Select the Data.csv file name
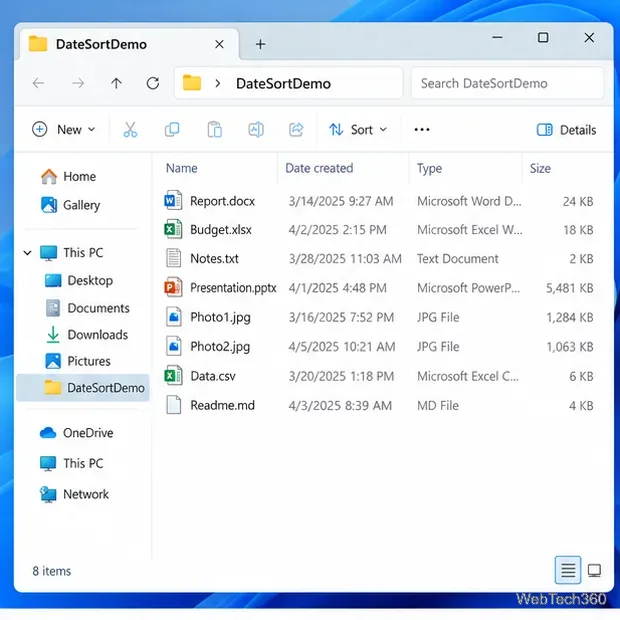 [213, 376]
